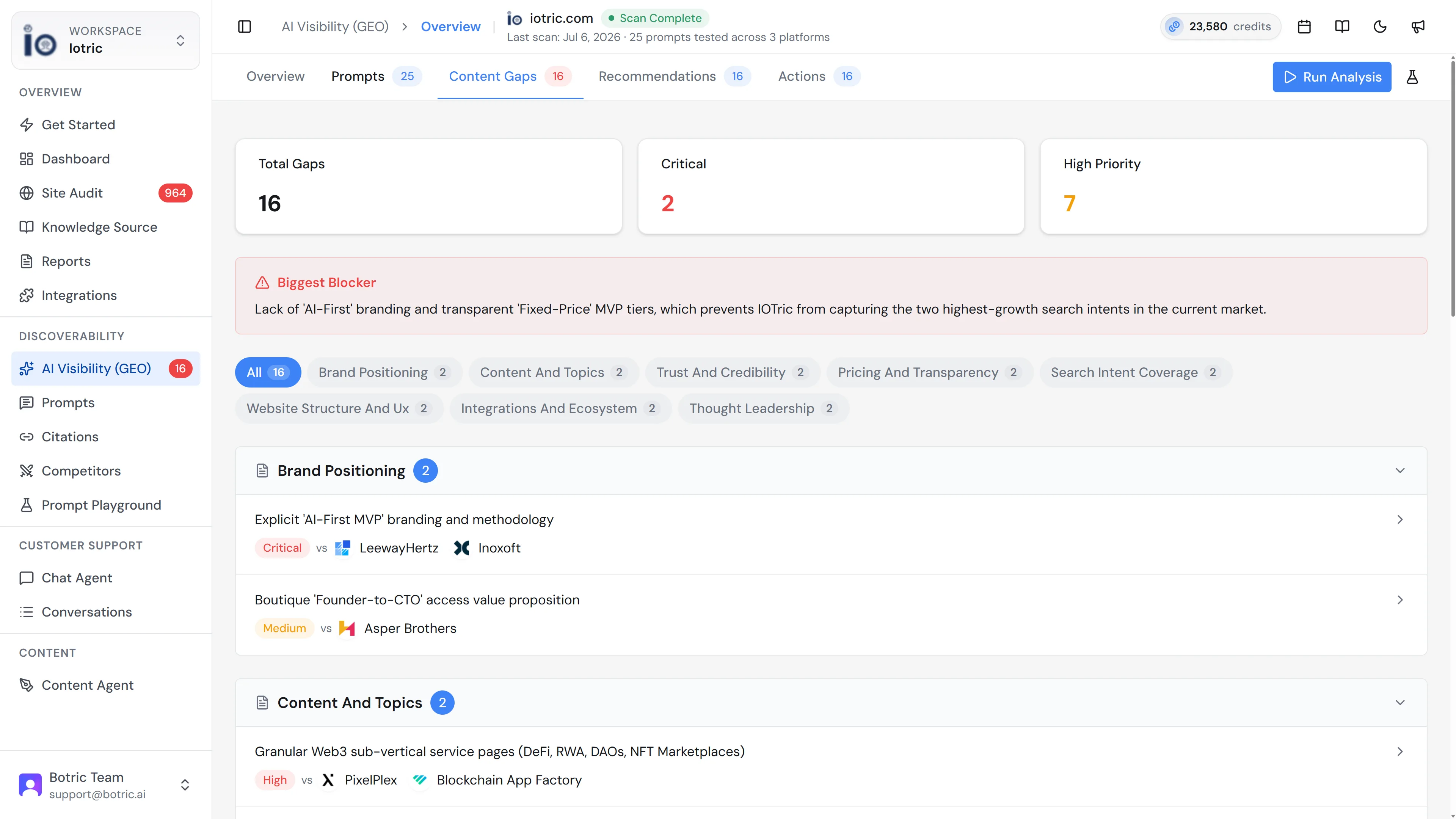This screenshot has width=1456, height=819.
Task: Click the Asper Brothers competitor name
Action: pyautogui.click(x=410, y=629)
